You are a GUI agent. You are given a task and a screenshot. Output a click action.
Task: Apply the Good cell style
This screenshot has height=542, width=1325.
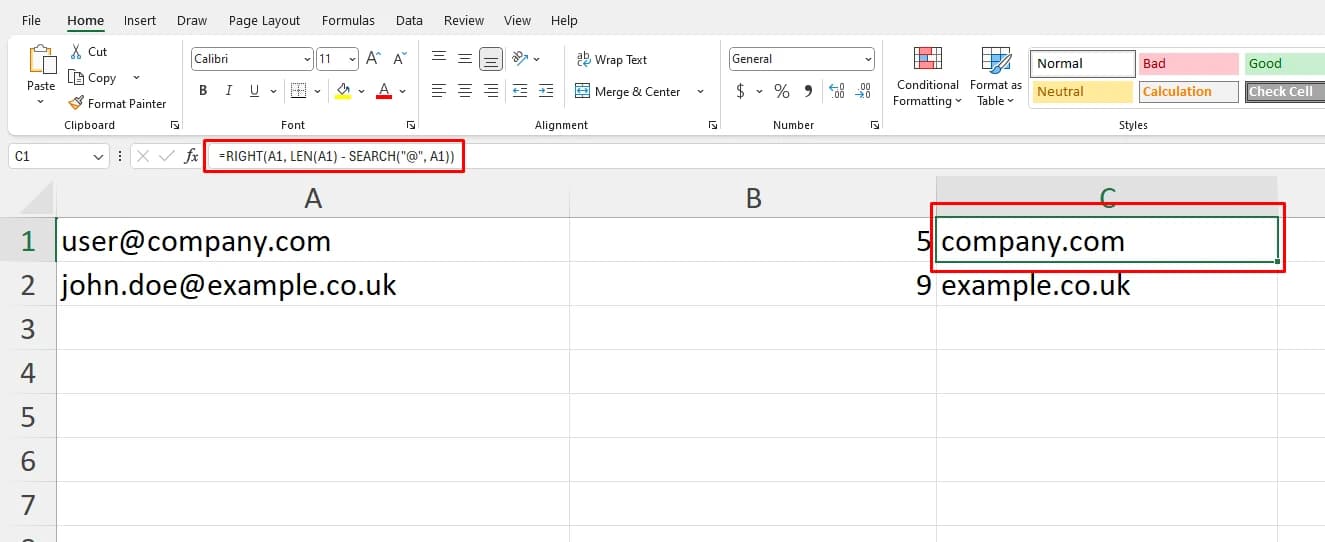click(1284, 63)
